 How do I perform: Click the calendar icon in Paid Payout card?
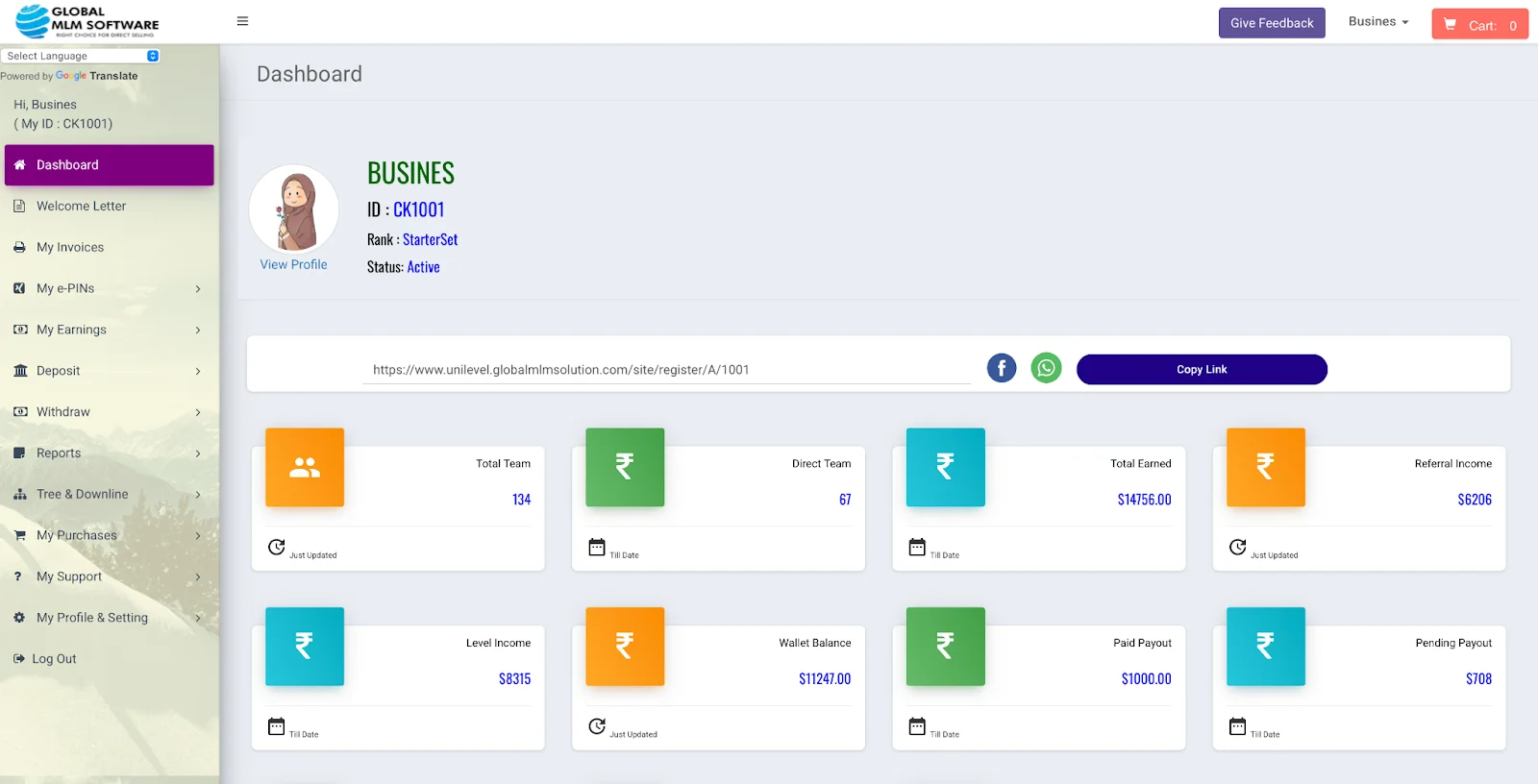(x=917, y=725)
